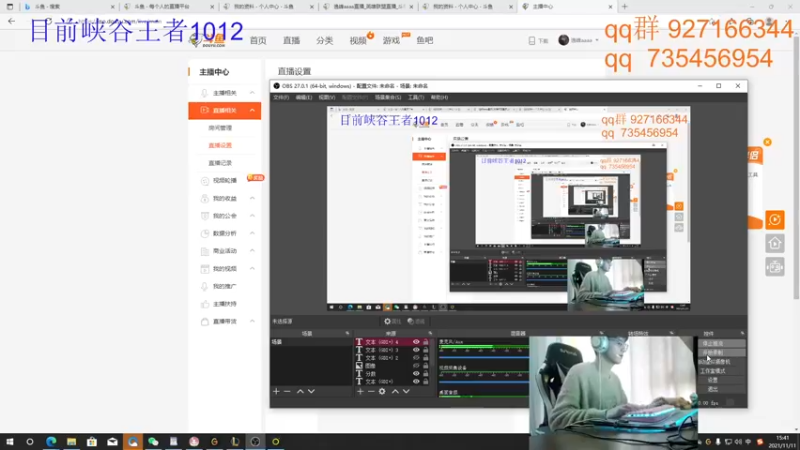Open Windows Start menu

[9, 441]
